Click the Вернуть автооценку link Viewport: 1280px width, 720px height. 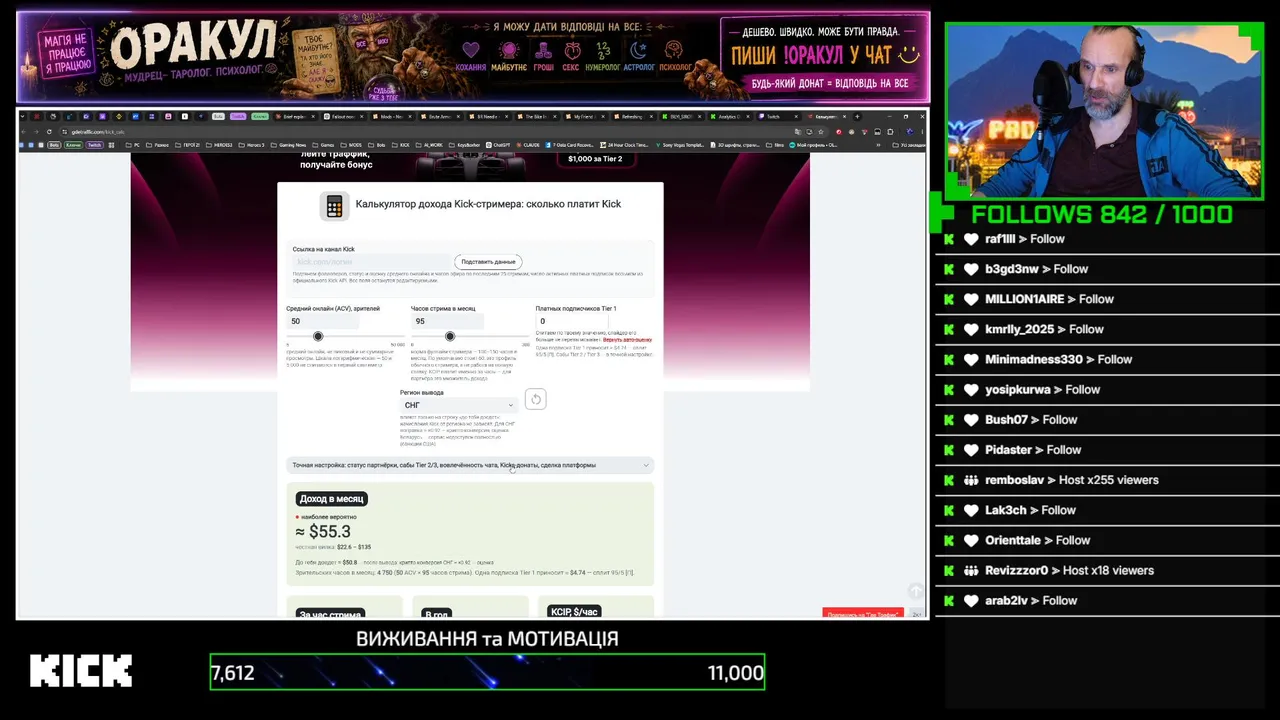pyautogui.click(x=627, y=340)
